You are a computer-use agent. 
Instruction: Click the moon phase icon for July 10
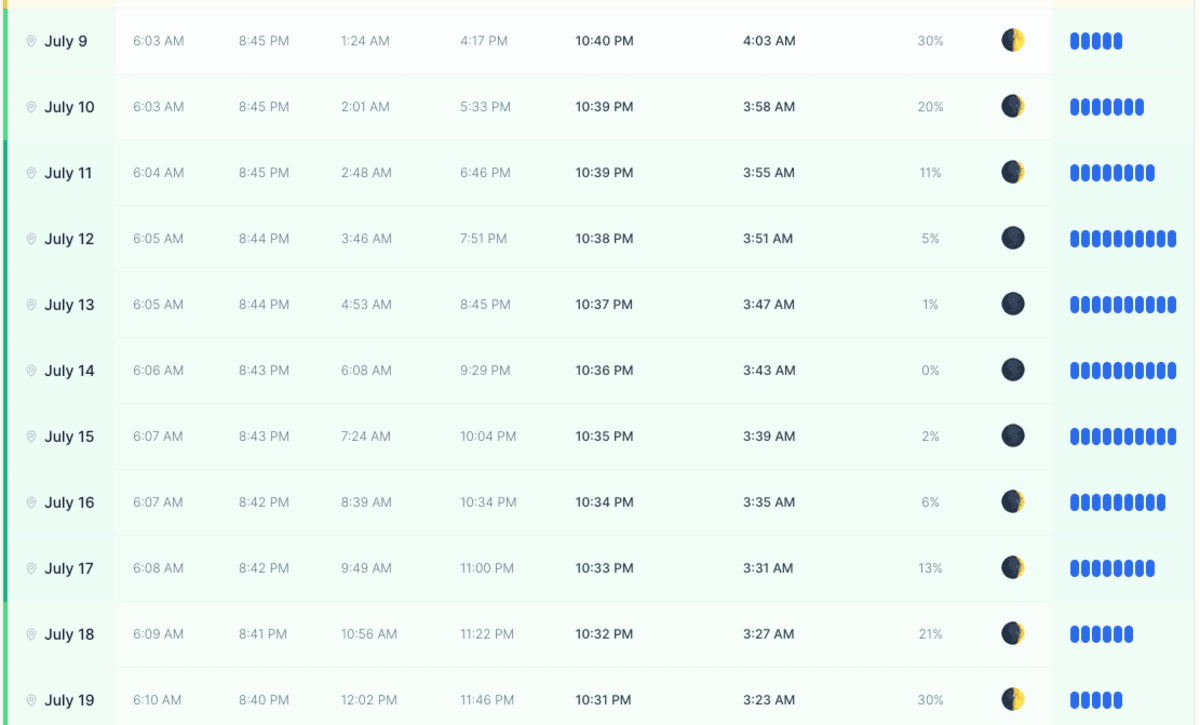1013,107
